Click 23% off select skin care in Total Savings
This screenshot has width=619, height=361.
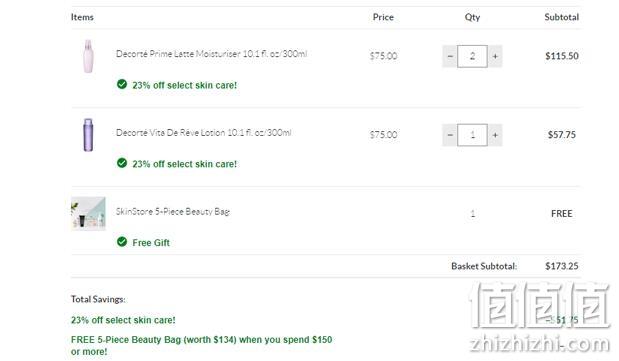coord(123,320)
